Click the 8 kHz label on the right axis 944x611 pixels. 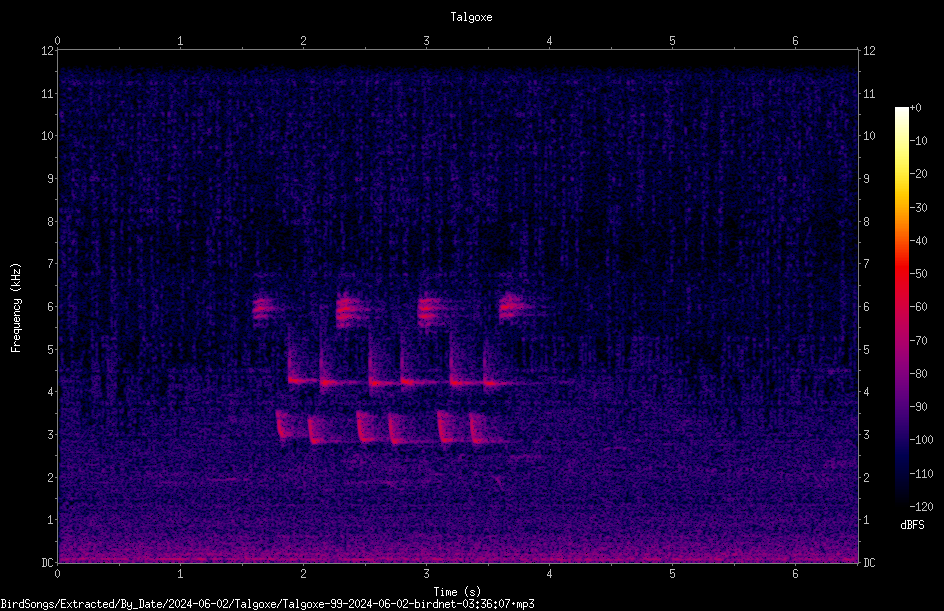pyautogui.click(x=866, y=222)
